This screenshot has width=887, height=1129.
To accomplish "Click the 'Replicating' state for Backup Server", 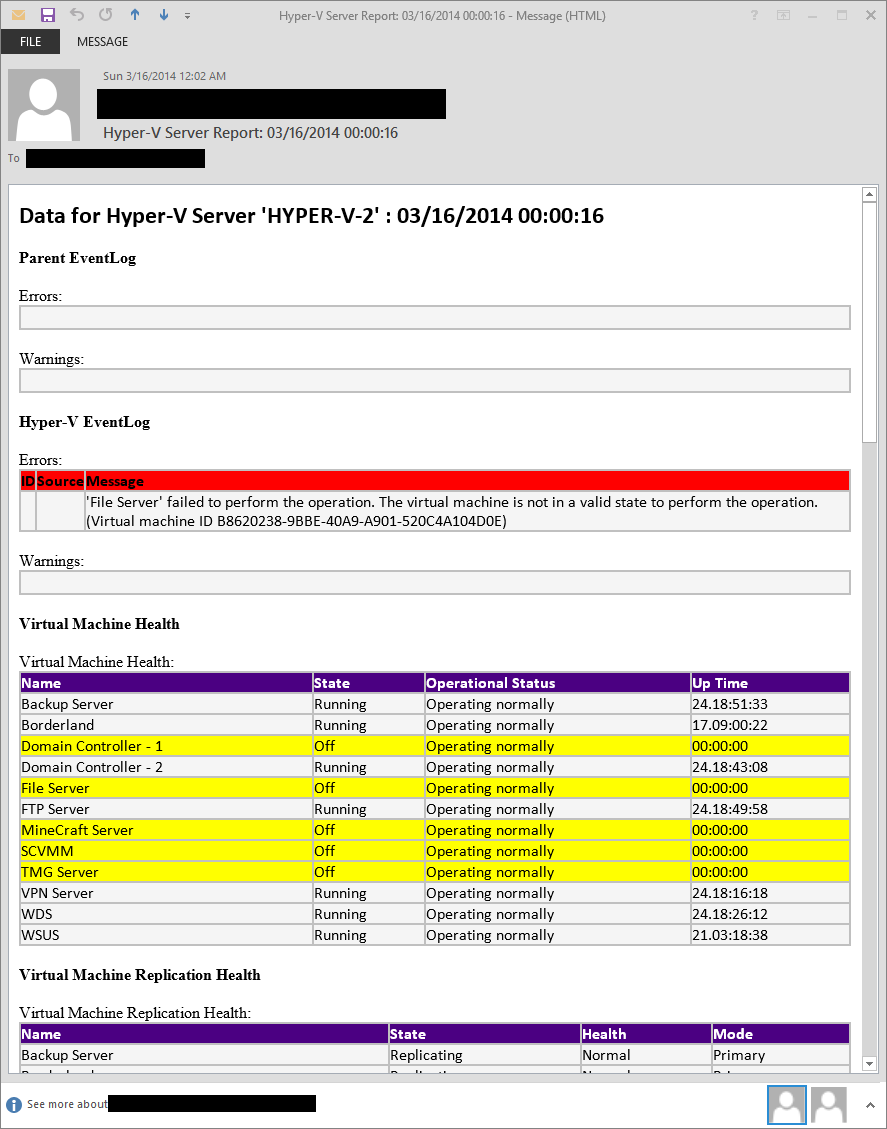I will (x=426, y=1055).
